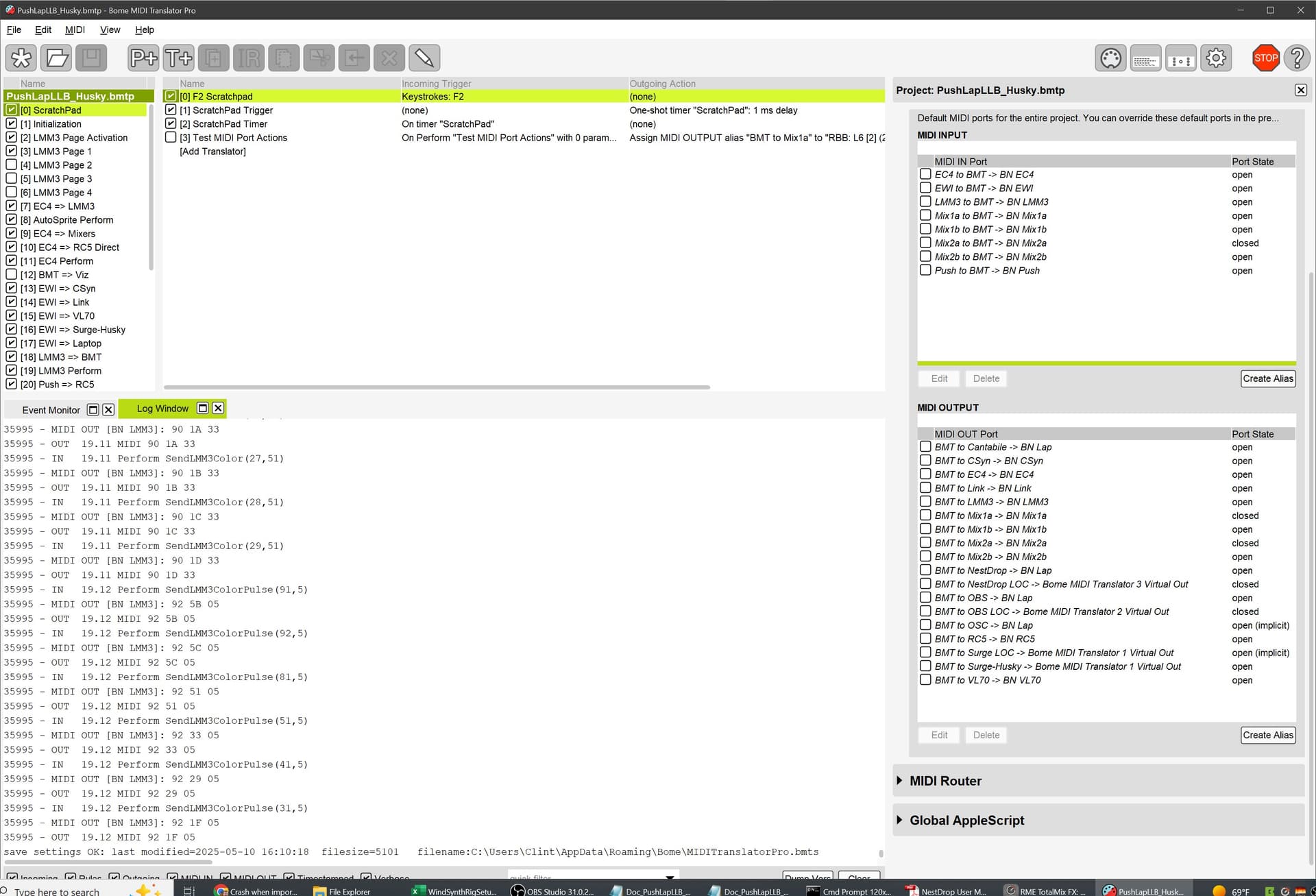Viewport: 1316px width, 896px height.
Task: Open File Explorer from the taskbar
Action: pos(341,891)
